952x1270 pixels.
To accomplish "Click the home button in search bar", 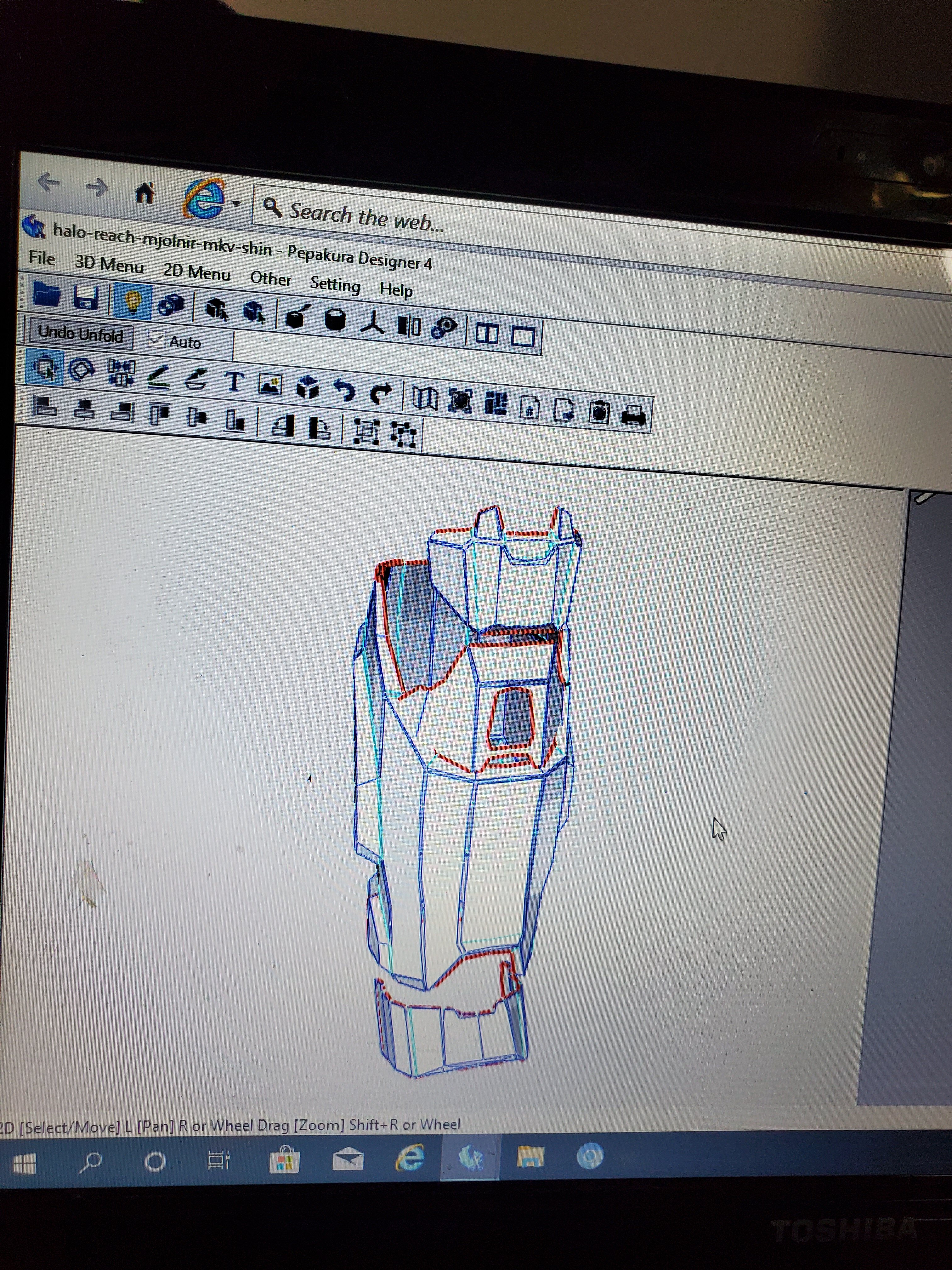I will 144,193.
